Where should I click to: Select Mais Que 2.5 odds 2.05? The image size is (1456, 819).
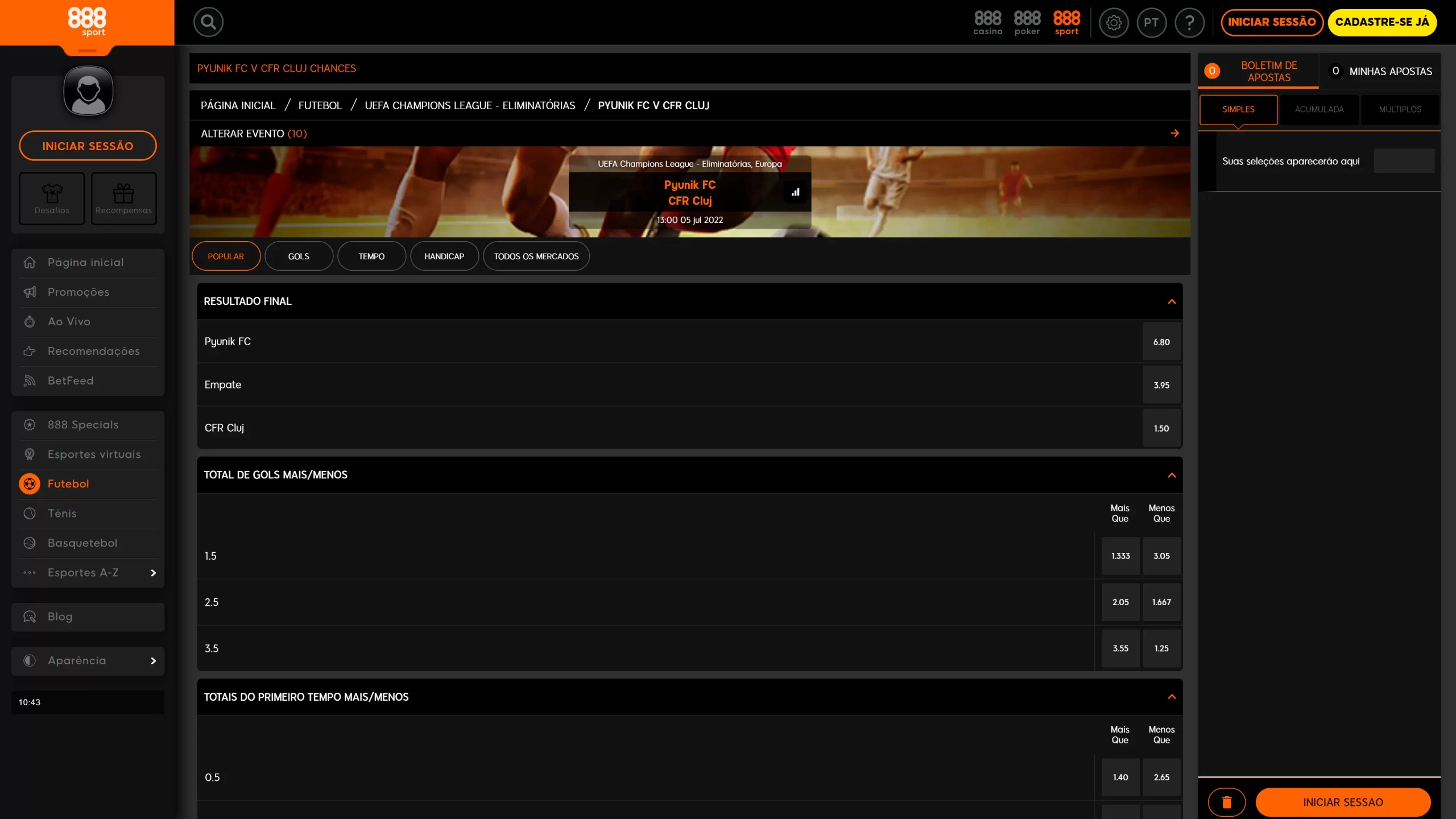tap(1120, 602)
